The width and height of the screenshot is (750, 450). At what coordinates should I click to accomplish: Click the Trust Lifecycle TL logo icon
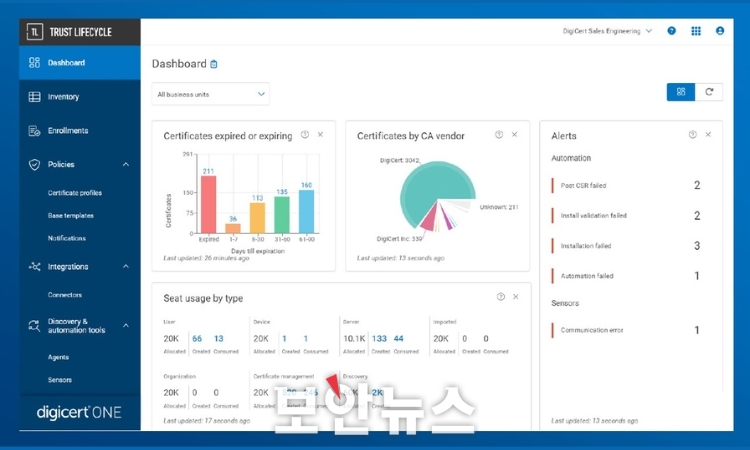click(x=34, y=32)
